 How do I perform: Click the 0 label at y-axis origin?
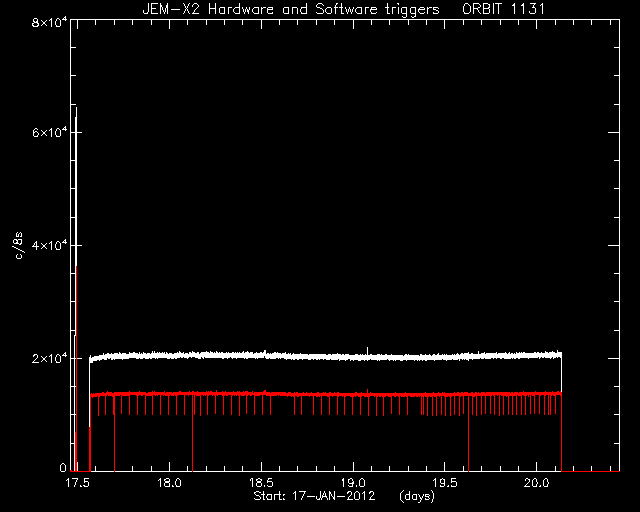(63, 467)
